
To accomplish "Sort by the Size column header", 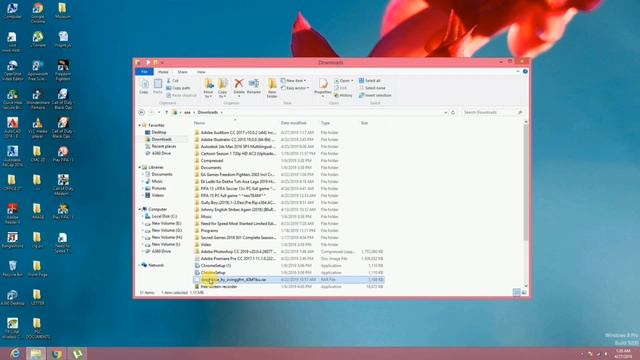I will (x=364, y=123).
